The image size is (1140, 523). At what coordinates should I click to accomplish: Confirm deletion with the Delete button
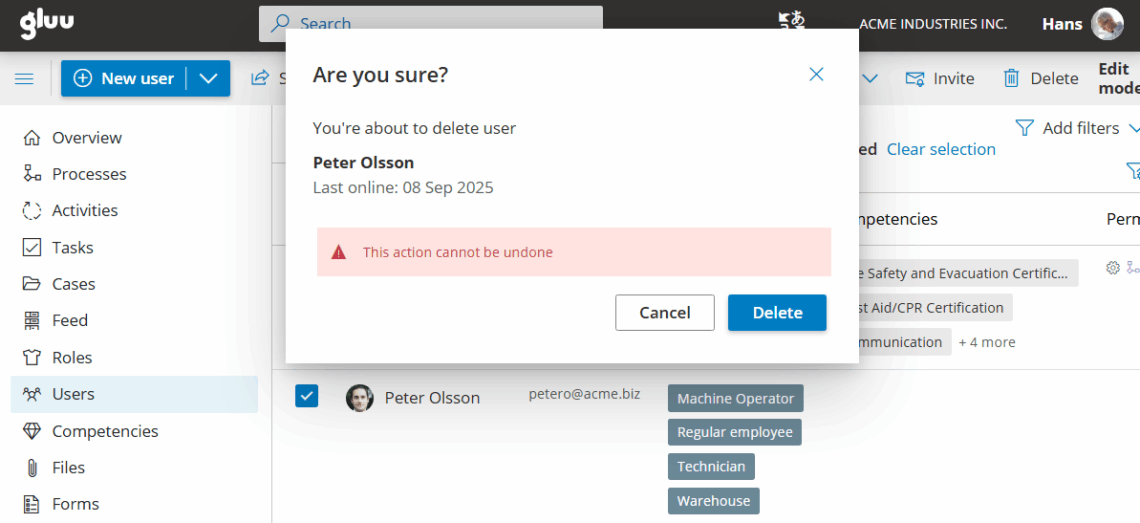tap(776, 313)
